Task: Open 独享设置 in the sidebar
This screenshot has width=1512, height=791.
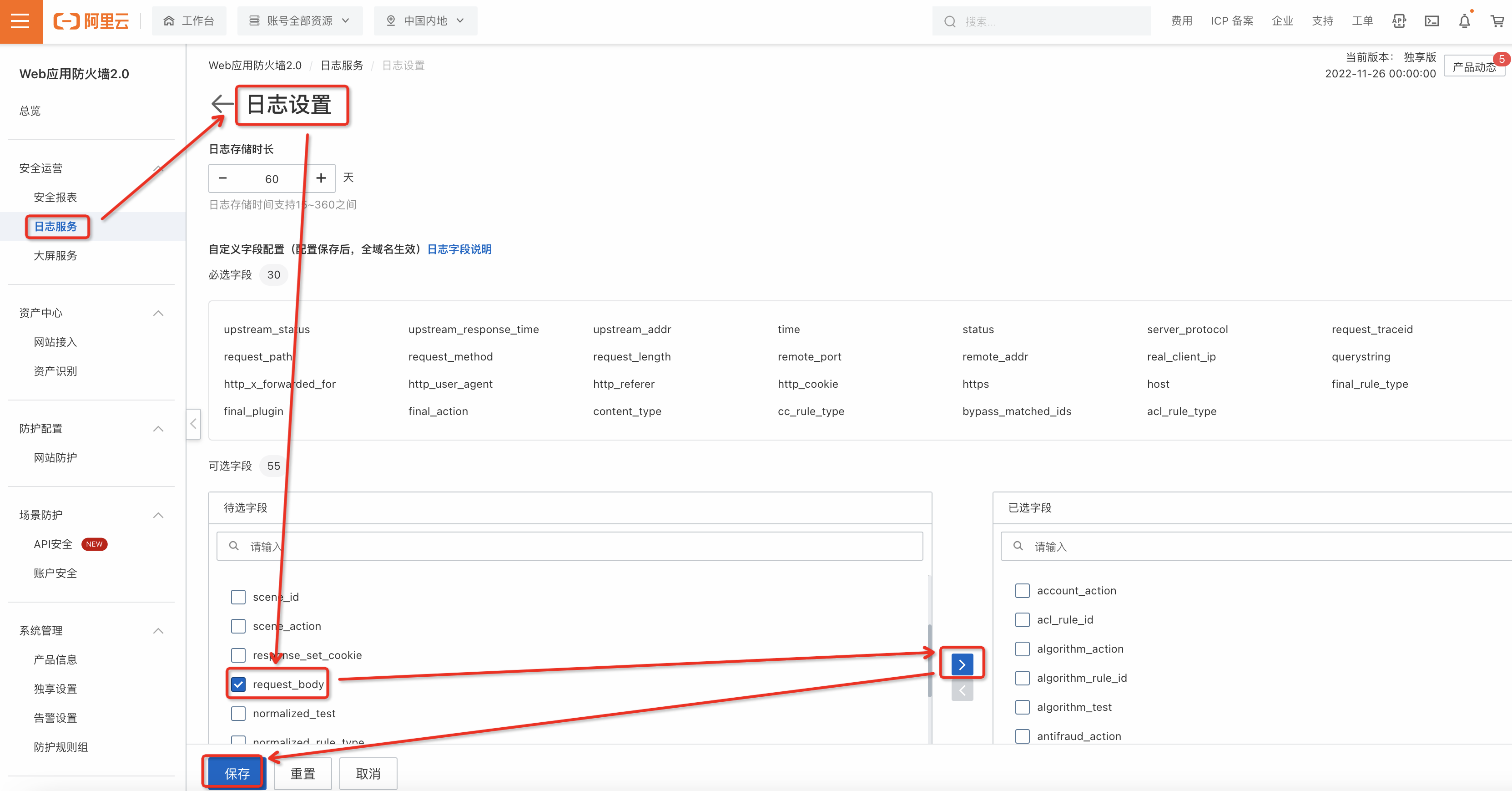Action: click(55, 689)
